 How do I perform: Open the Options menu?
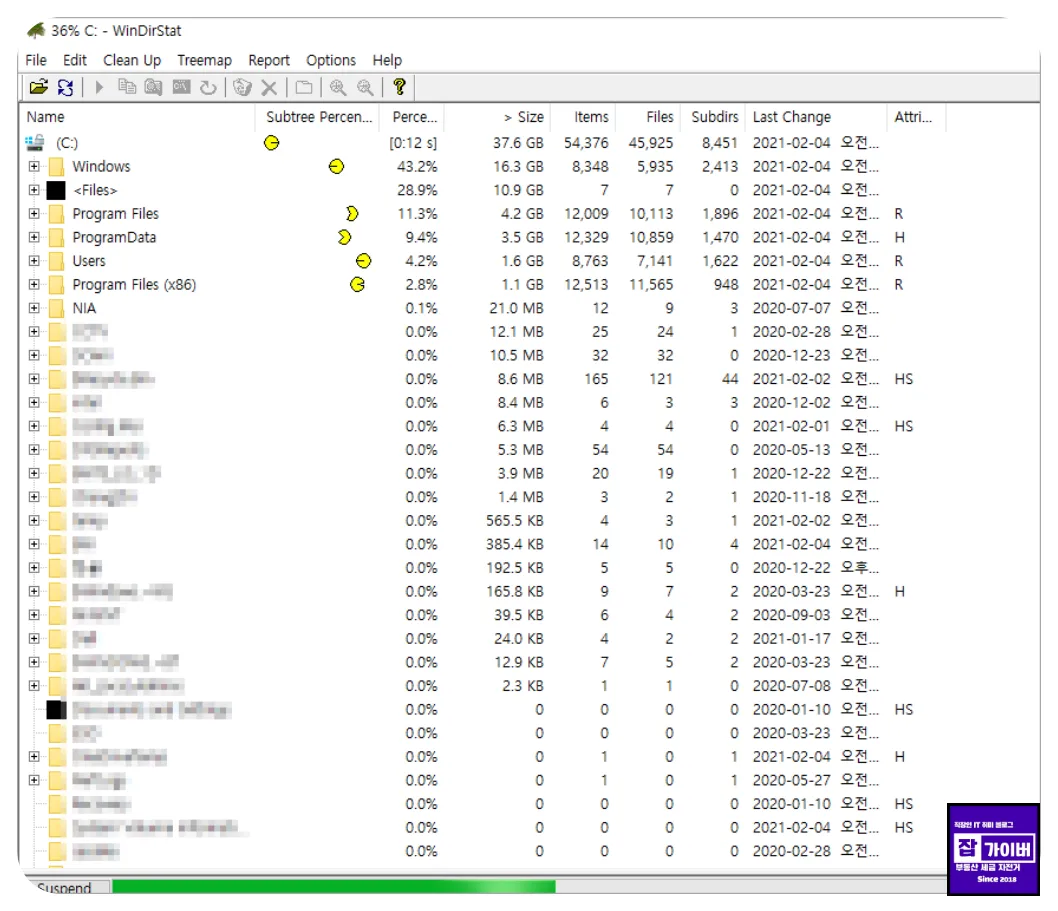tap(331, 60)
